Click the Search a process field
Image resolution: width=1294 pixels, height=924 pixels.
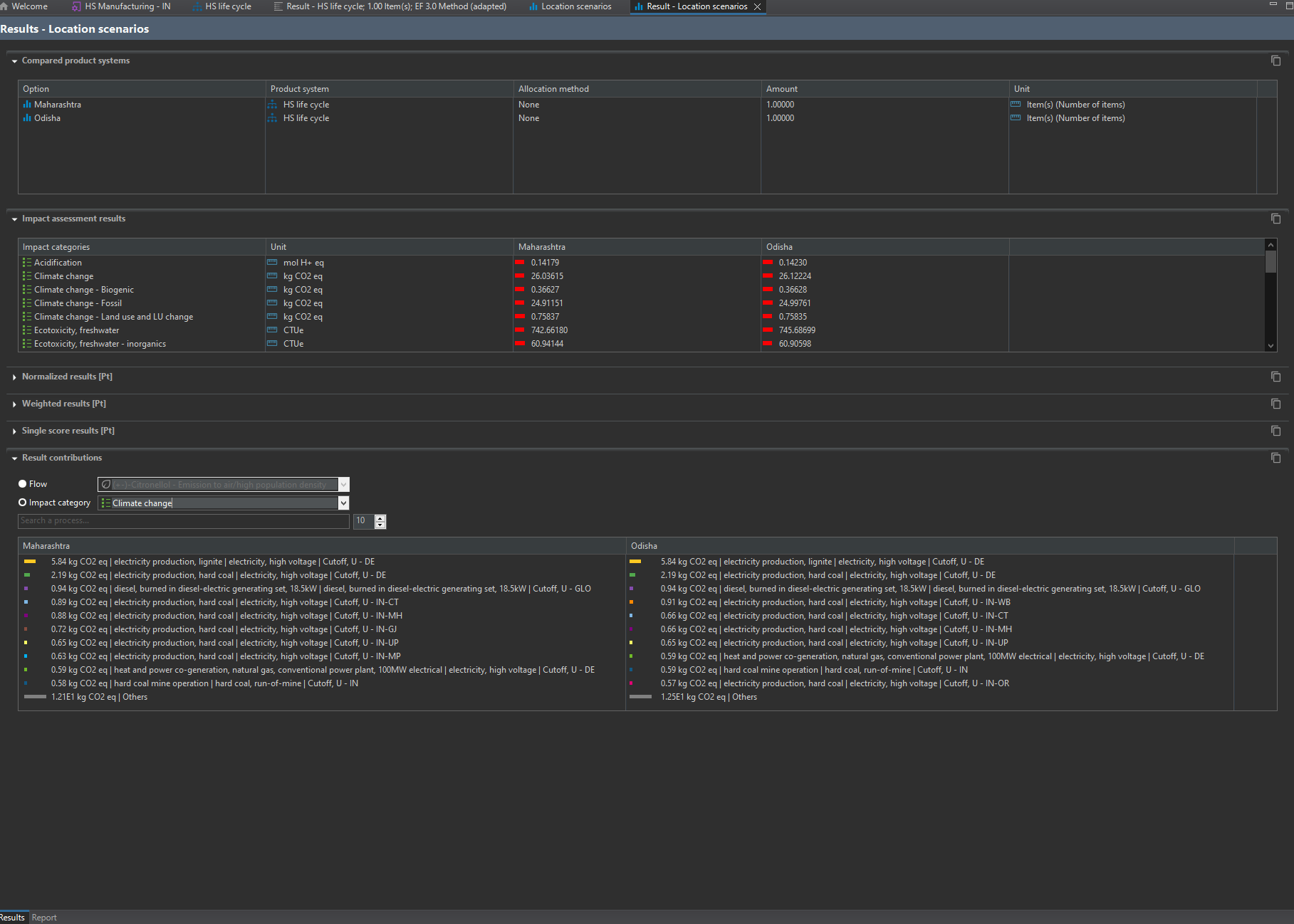tap(183, 521)
